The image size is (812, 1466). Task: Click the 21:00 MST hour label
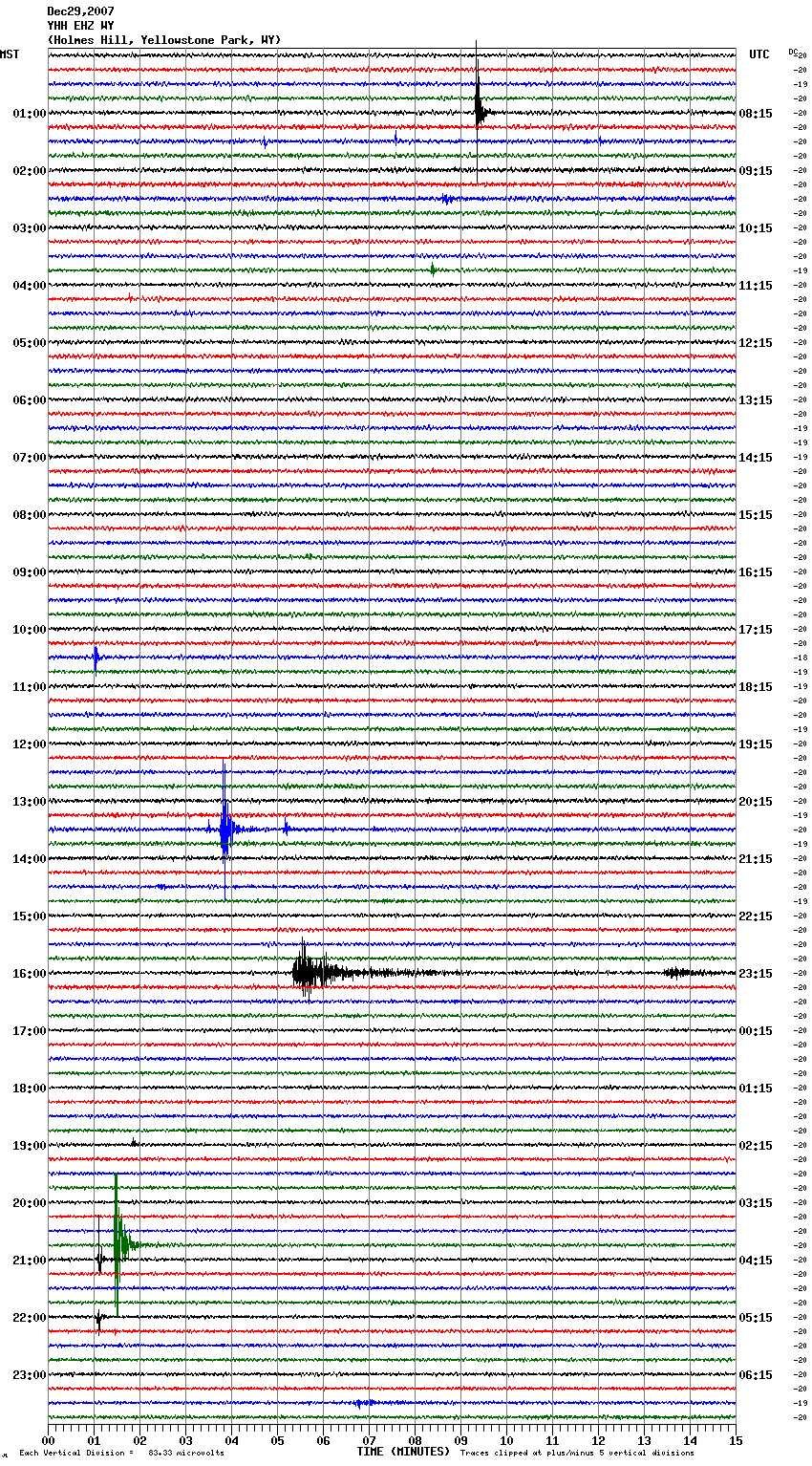29,1261
